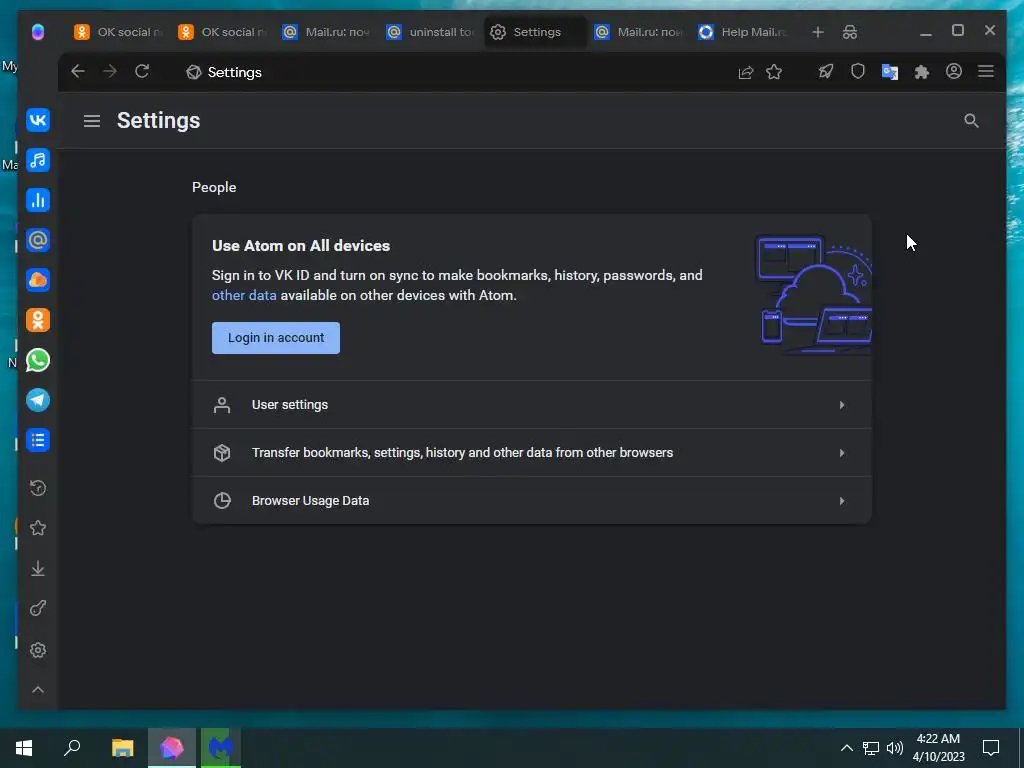Image resolution: width=1024 pixels, height=768 pixels.
Task: Click the Atom browser taskbar icon
Action: [172, 748]
